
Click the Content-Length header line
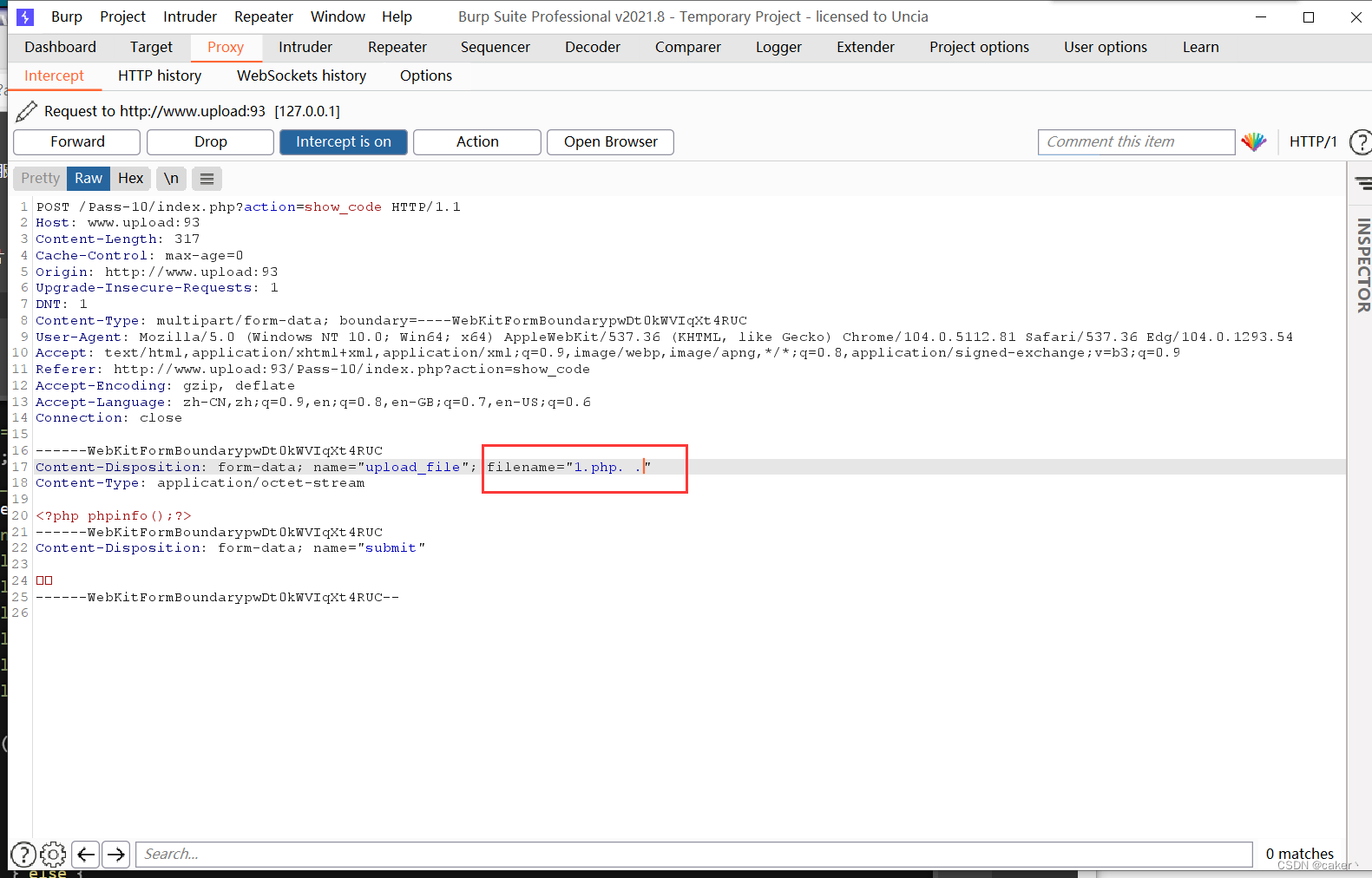point(117,239)
